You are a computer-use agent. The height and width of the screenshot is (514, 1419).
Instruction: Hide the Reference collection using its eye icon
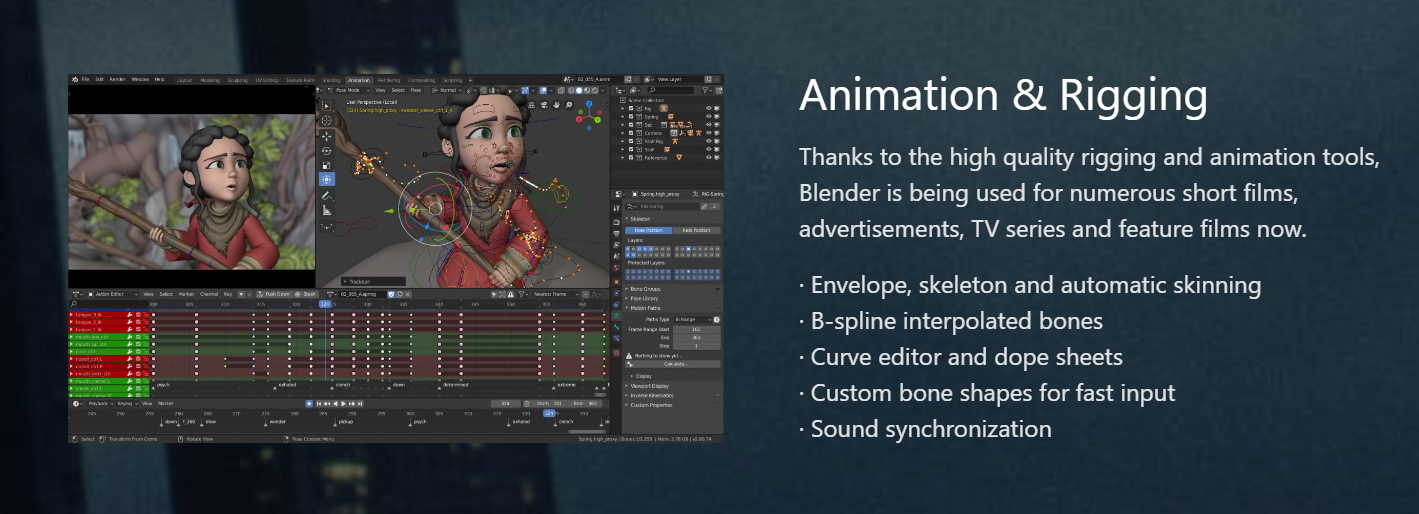click(x=709, y=158)
